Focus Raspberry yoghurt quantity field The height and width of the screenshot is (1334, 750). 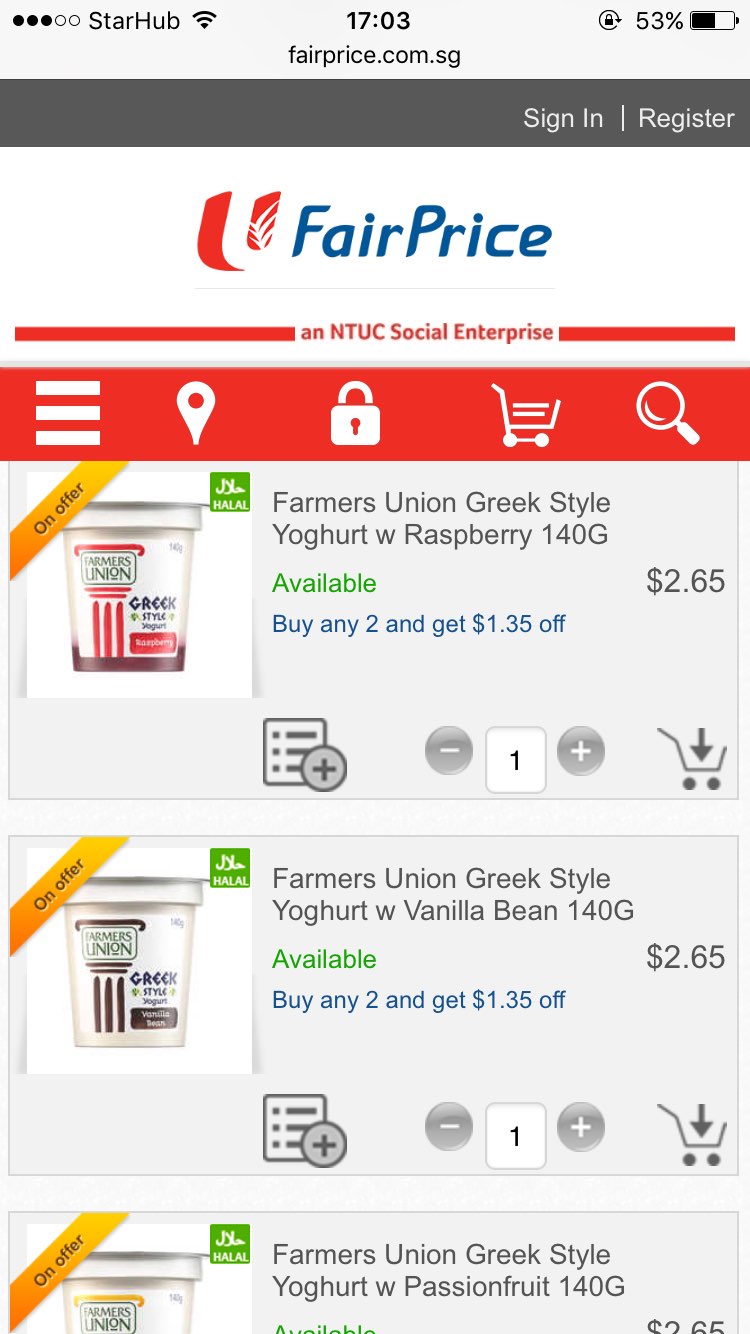516,760
